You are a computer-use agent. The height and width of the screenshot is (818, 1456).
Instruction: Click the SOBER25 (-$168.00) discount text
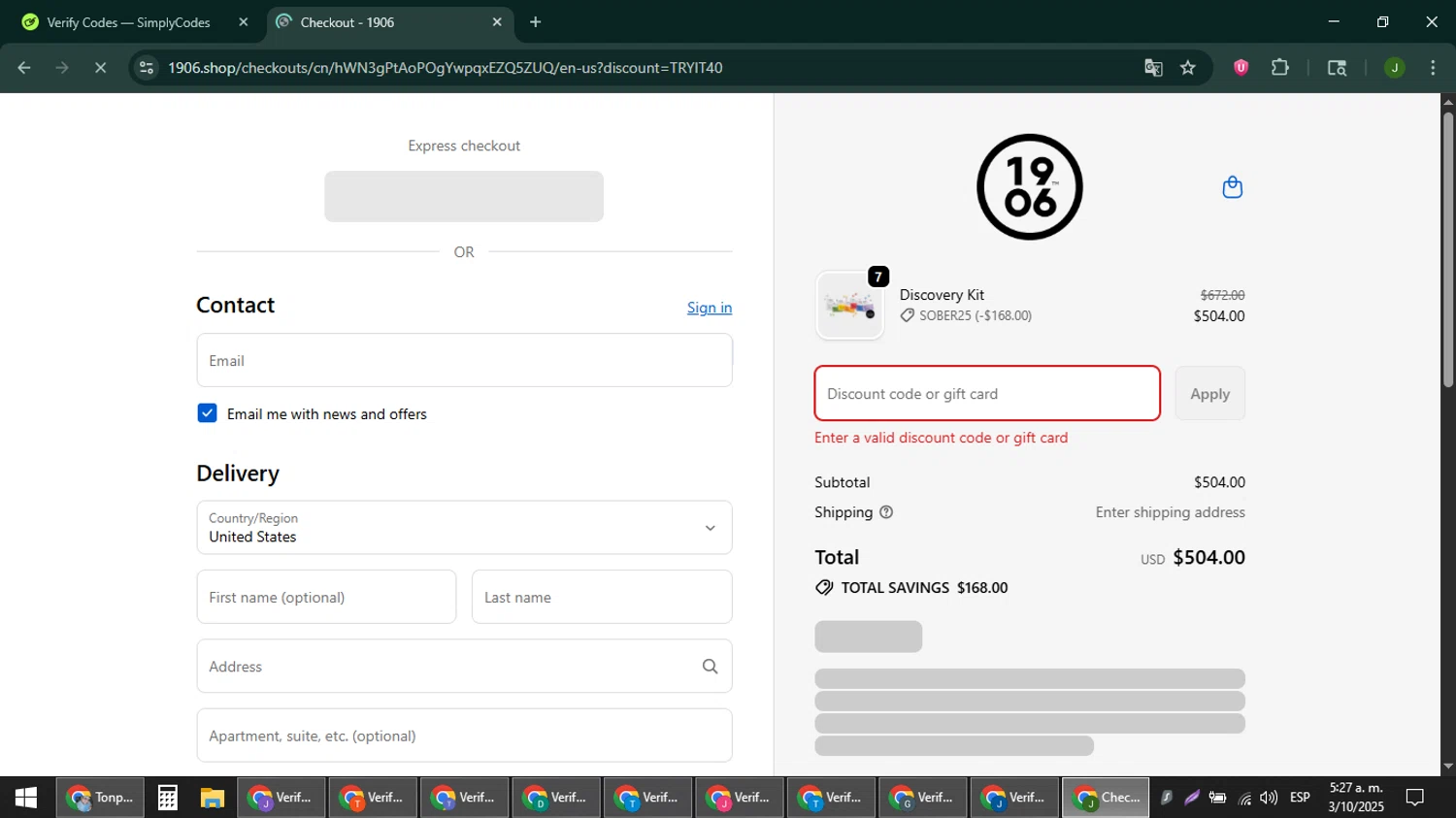pyautogui.click(x=976, y=315)
